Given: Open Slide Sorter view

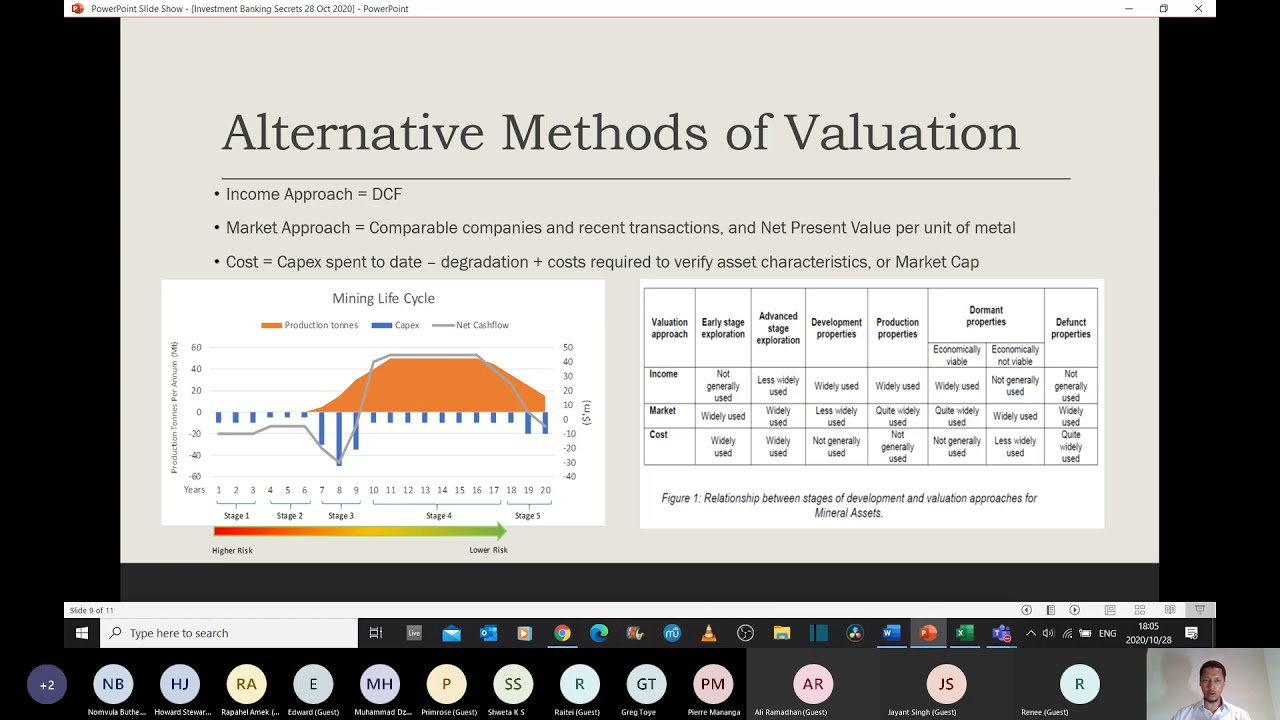Looking at the screenshot, I should click(1139, 610).
